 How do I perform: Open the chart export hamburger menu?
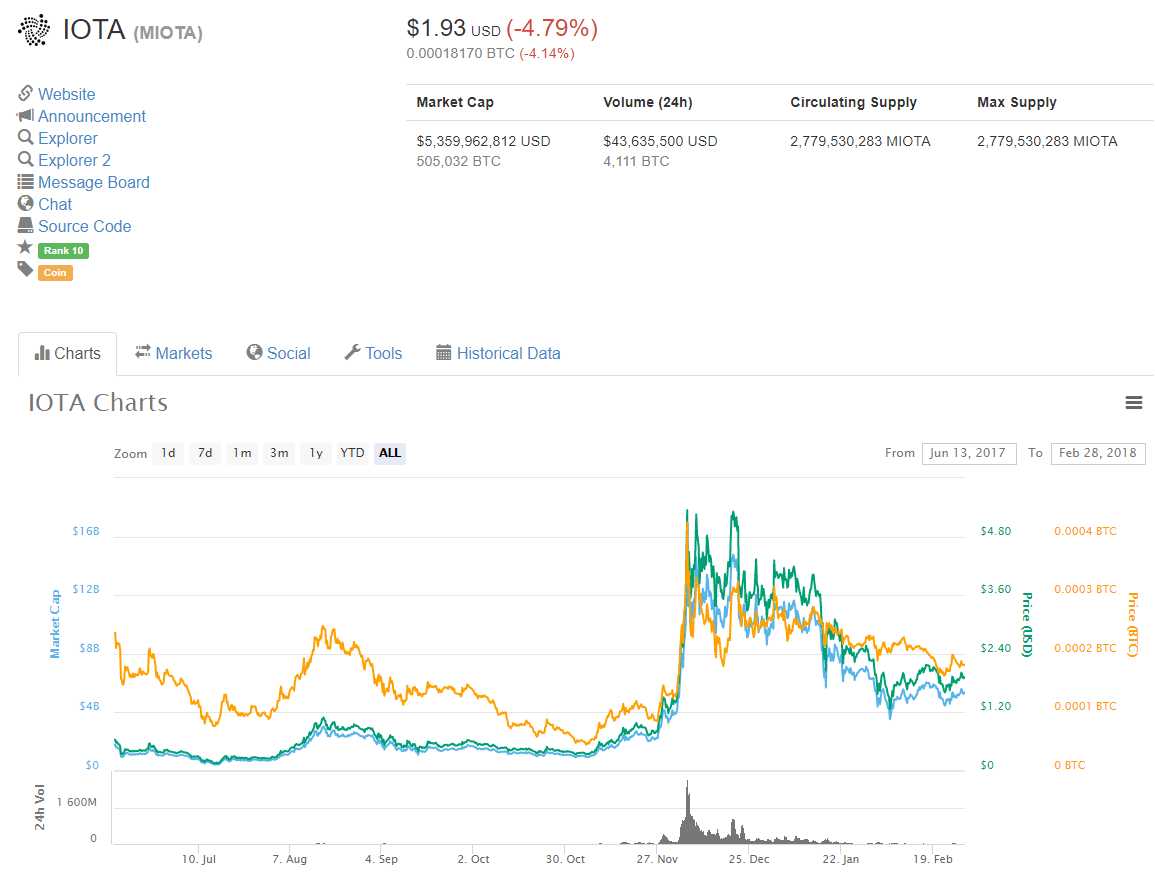1134,402
